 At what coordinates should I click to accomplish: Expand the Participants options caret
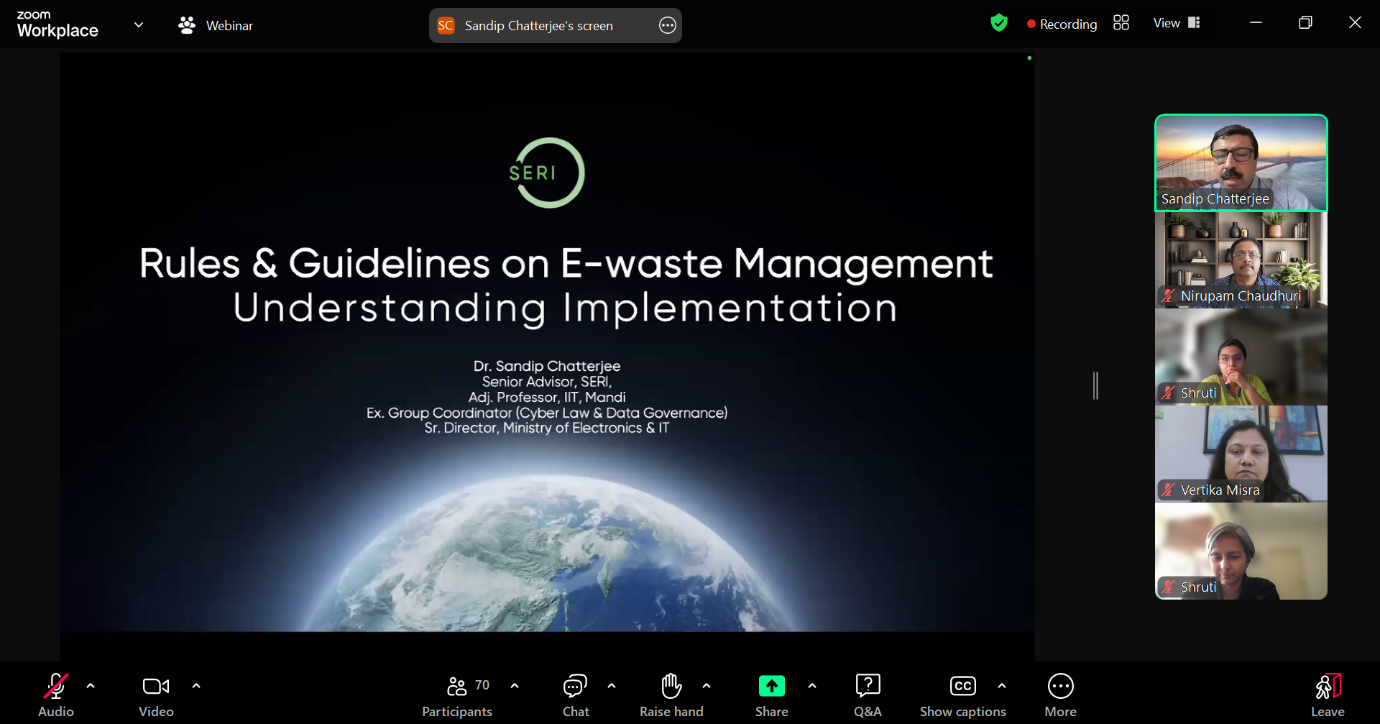click(515, 686)
